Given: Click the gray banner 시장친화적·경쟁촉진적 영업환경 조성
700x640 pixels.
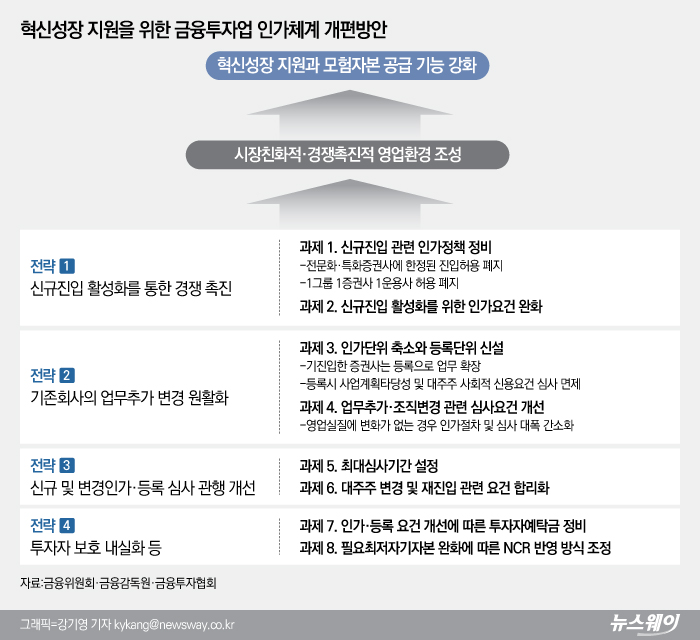Looking at the screenshot, I should pos(347,155).
